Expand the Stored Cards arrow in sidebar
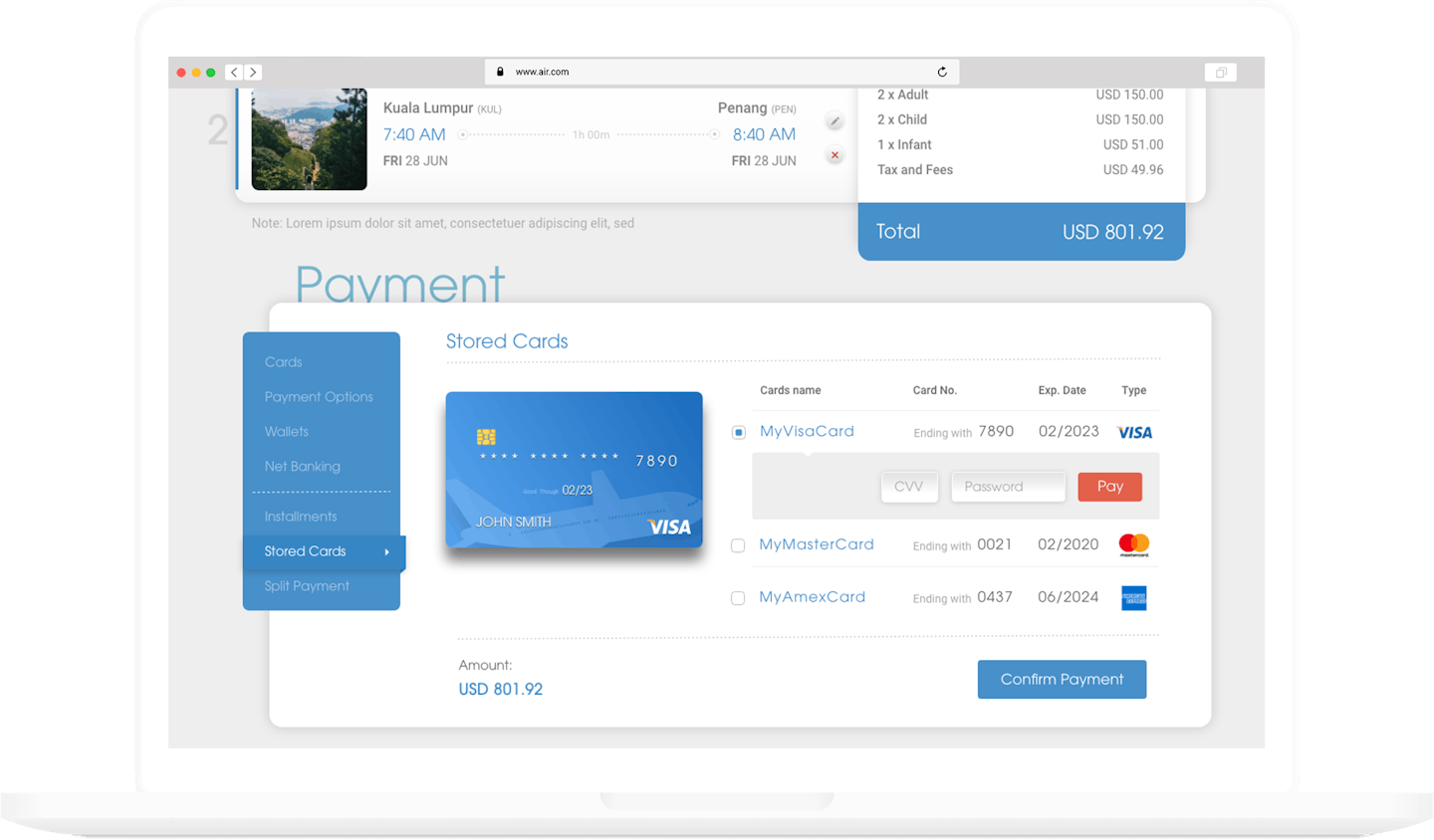Viewport: 1434px width, 840px height. point(386,552)
